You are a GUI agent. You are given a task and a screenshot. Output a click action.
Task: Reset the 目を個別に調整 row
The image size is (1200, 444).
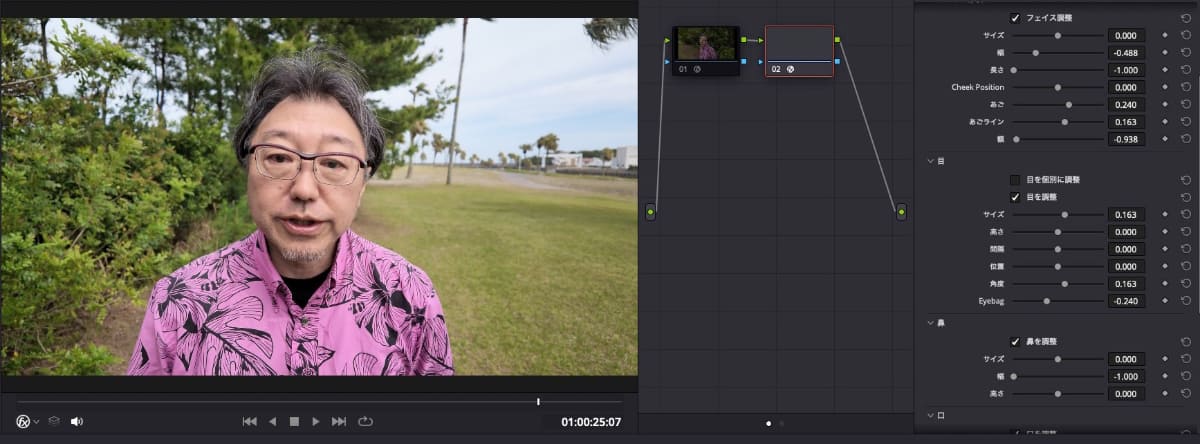pos(1185,180)
